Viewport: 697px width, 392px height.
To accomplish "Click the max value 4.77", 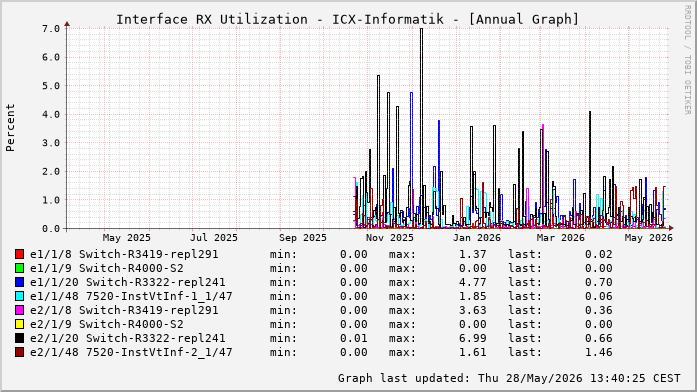I will coord(473,282).
